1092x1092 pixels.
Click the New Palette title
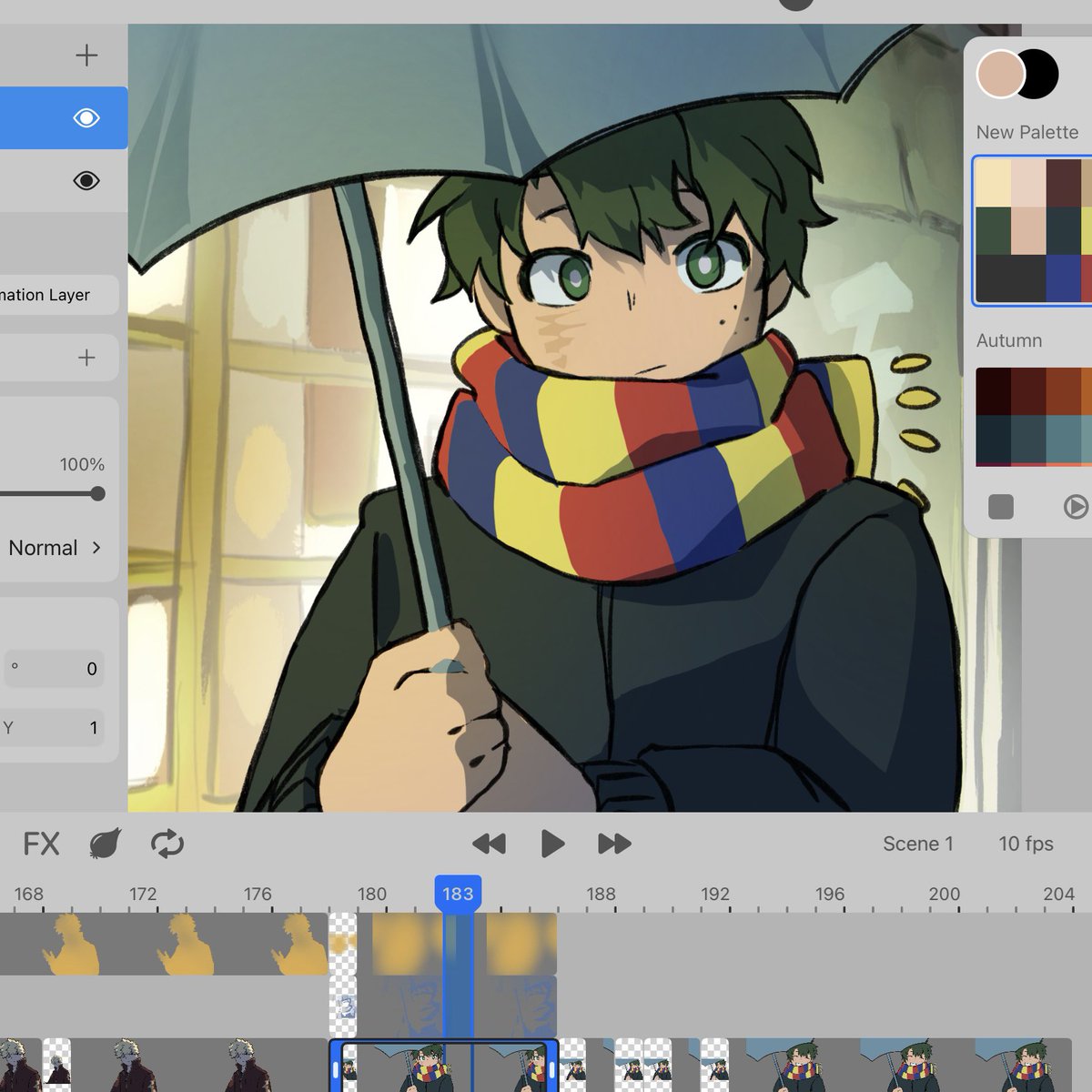click(1026, 132)
